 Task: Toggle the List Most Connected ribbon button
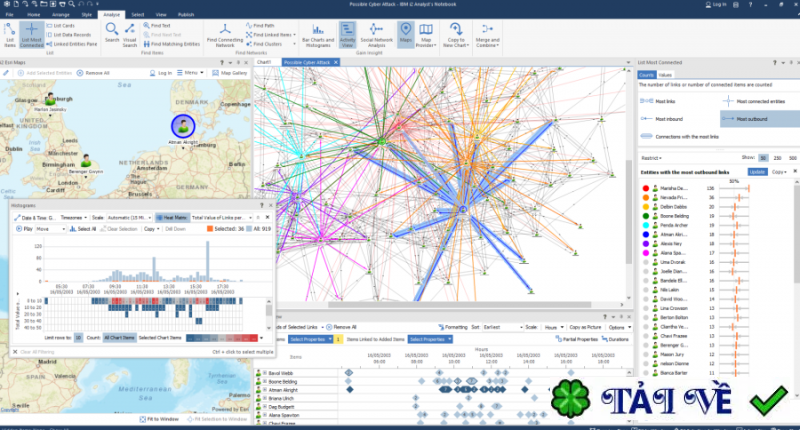point(32,35)
